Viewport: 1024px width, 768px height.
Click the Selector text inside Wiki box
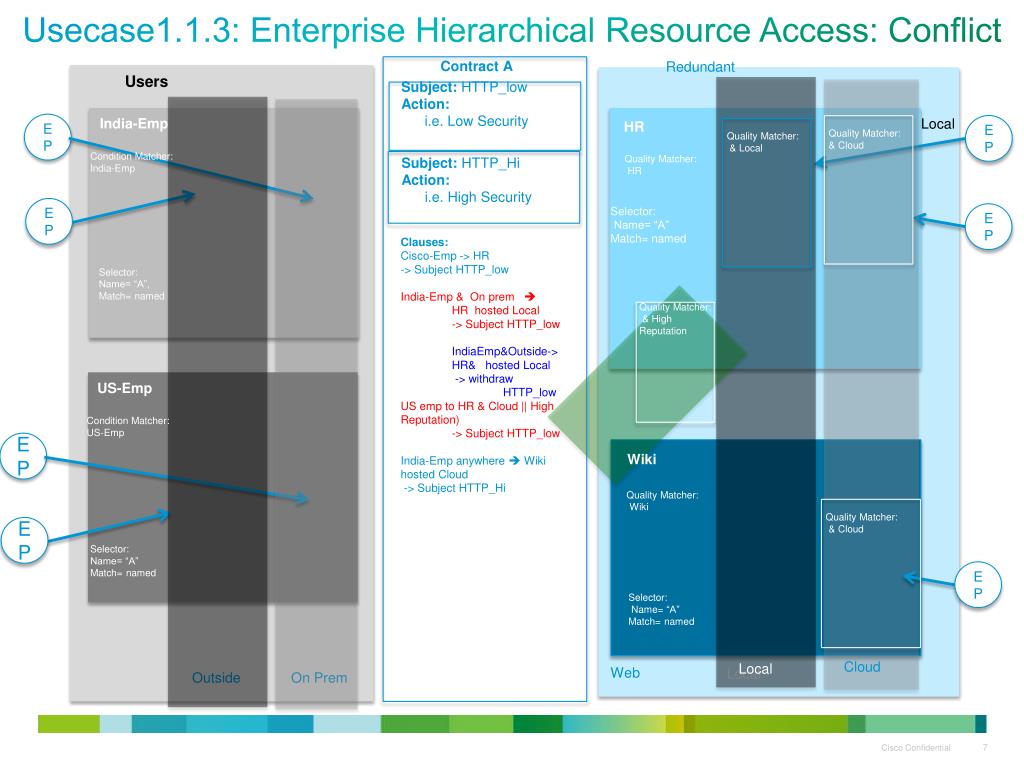coord(661,609)
